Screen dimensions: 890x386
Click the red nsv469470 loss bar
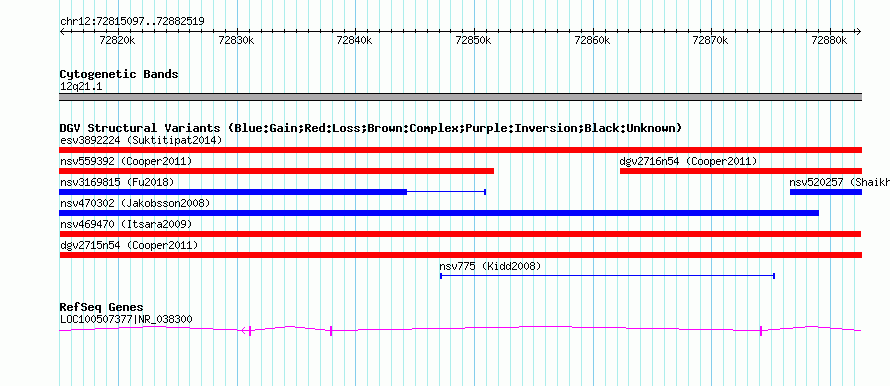pyautogui.click(x=460, y=234)
